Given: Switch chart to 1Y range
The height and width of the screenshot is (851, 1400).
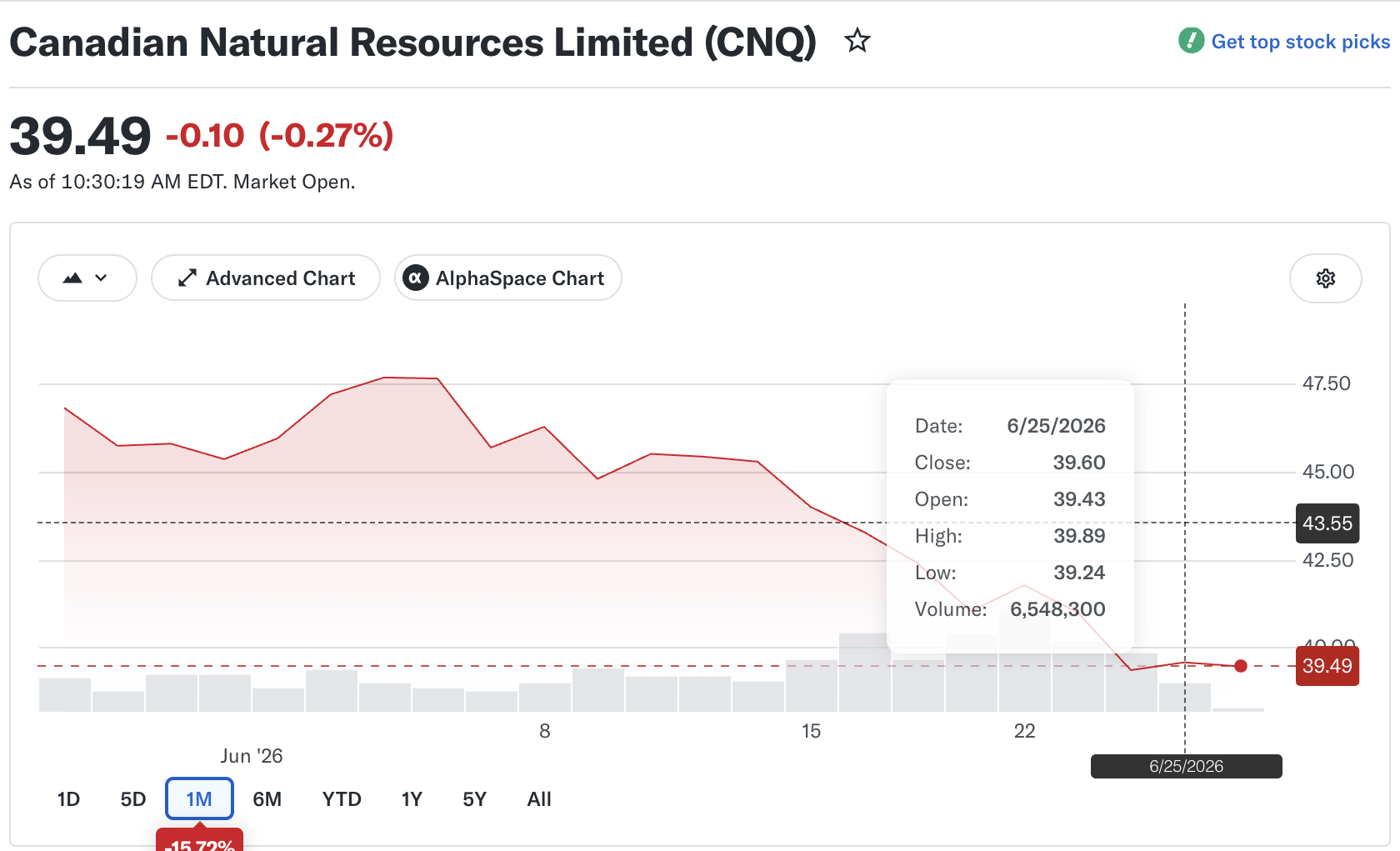Looking at the screenshot, I should coord(412,799).
